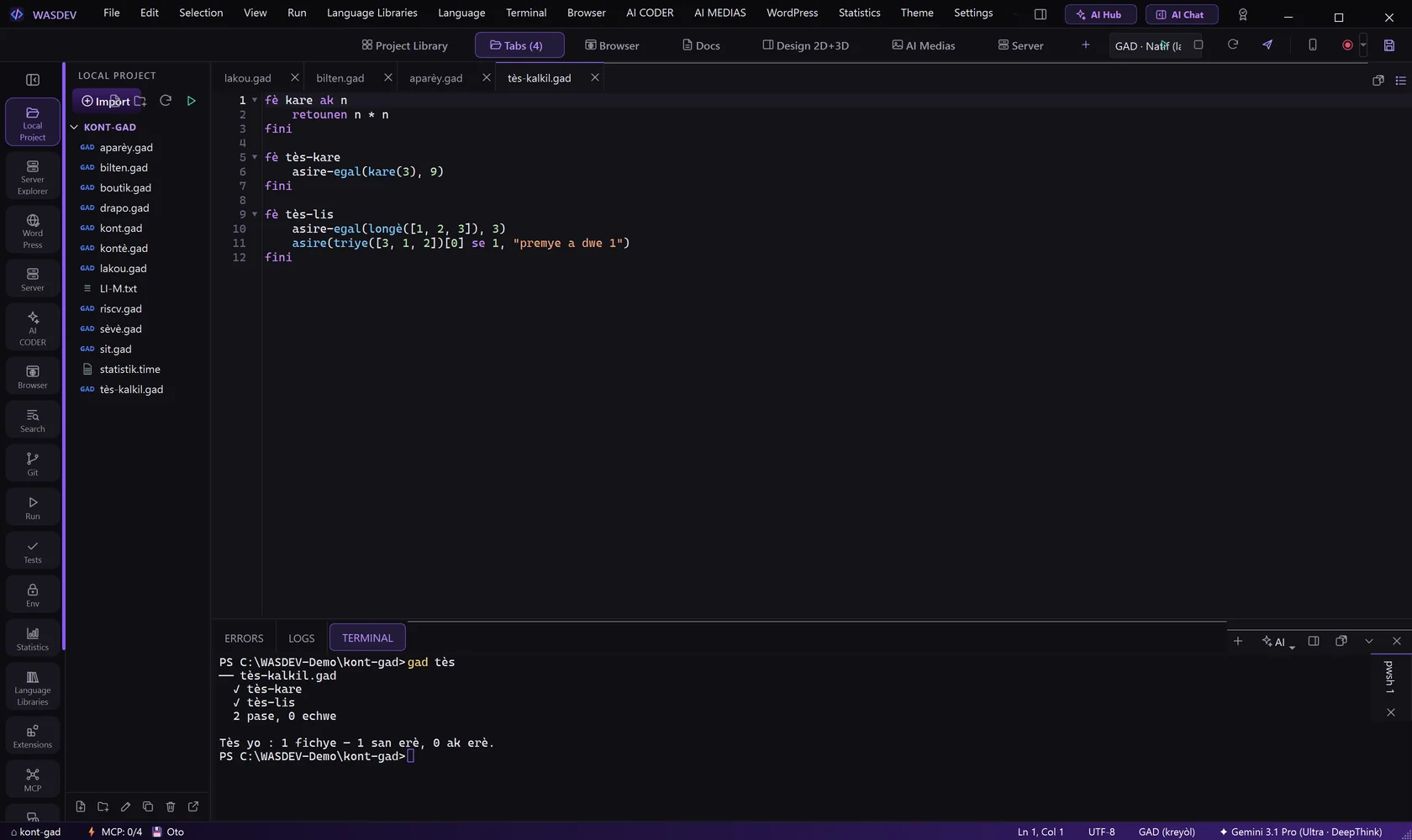Viewport: 1412px width, 840px height.
Task: Open the Extensions sidebar panel
Action: point(33,736)
